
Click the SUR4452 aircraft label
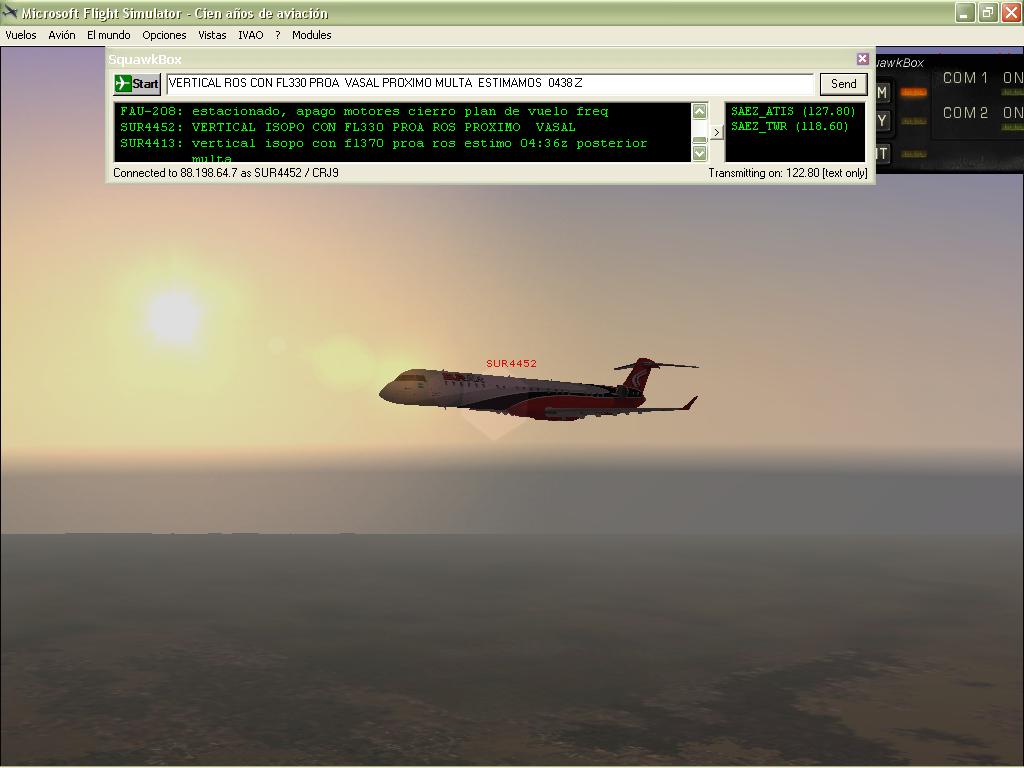[511, 364]
